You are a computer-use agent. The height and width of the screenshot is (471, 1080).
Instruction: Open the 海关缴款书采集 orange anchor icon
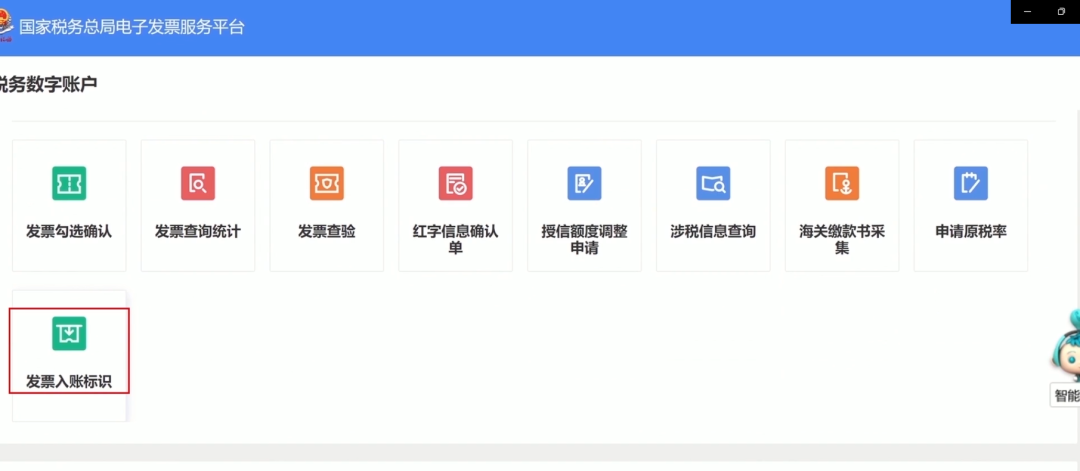(842, 183)
